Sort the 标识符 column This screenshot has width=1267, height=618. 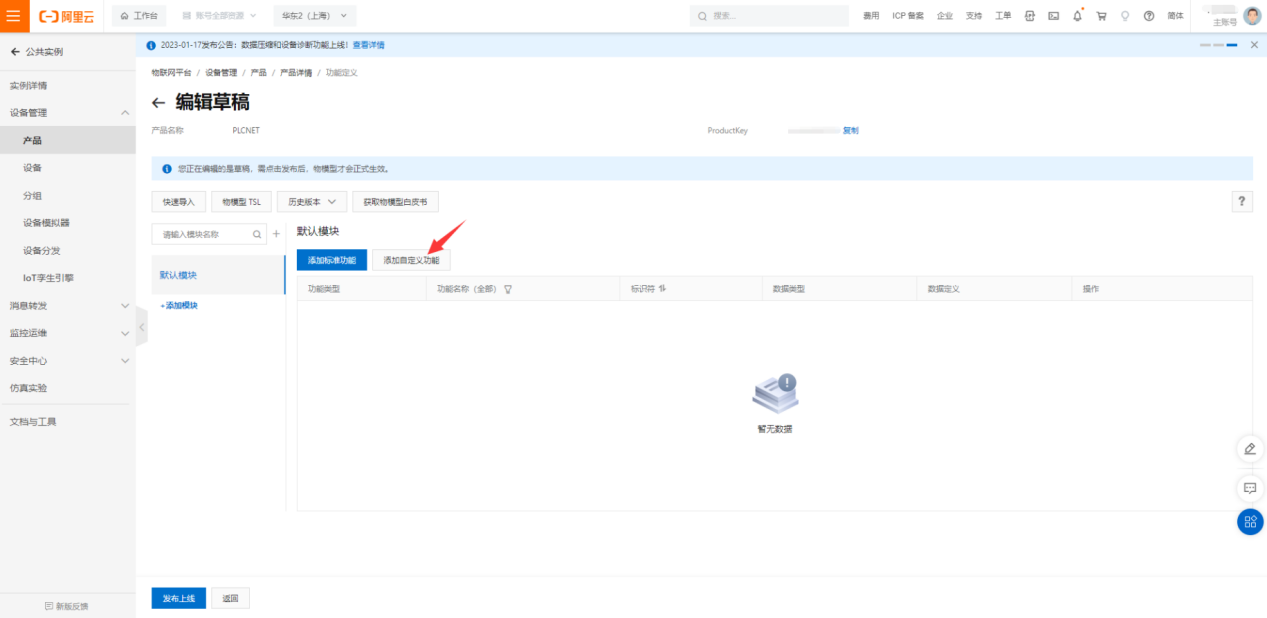(x=662, y=289)
